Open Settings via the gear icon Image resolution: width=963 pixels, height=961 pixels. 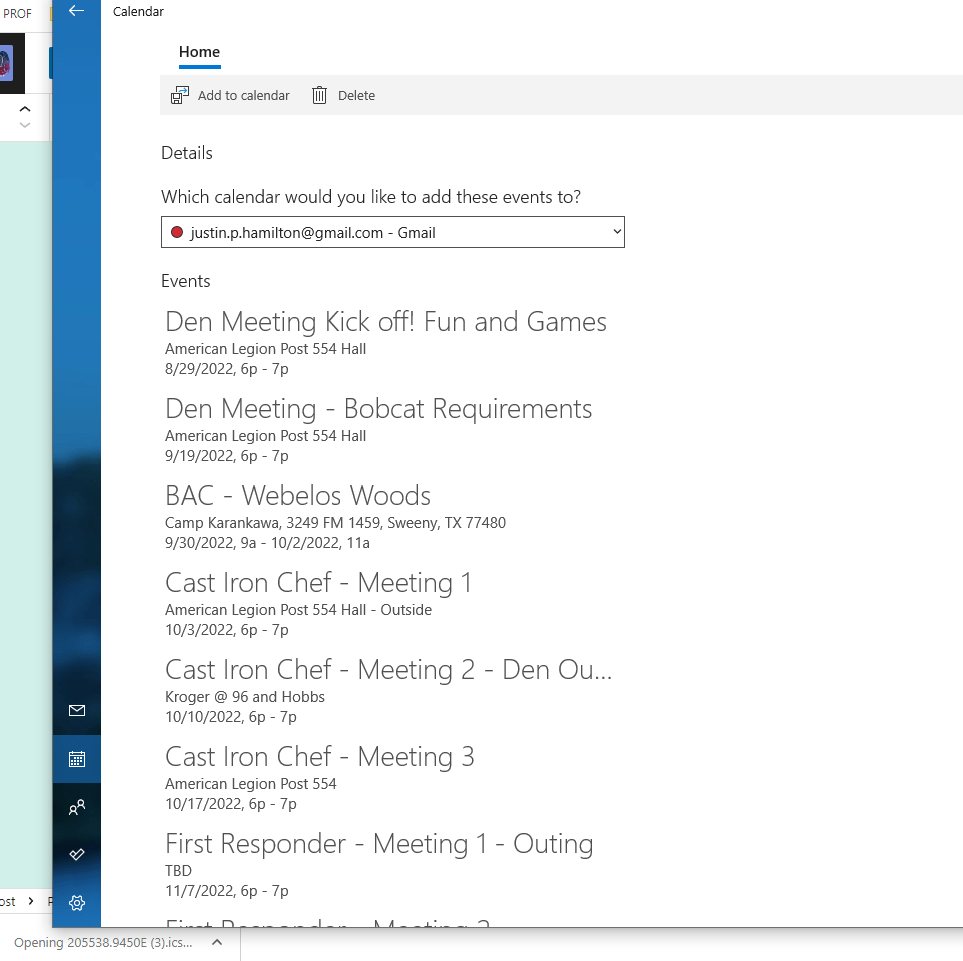click(77, 903)
